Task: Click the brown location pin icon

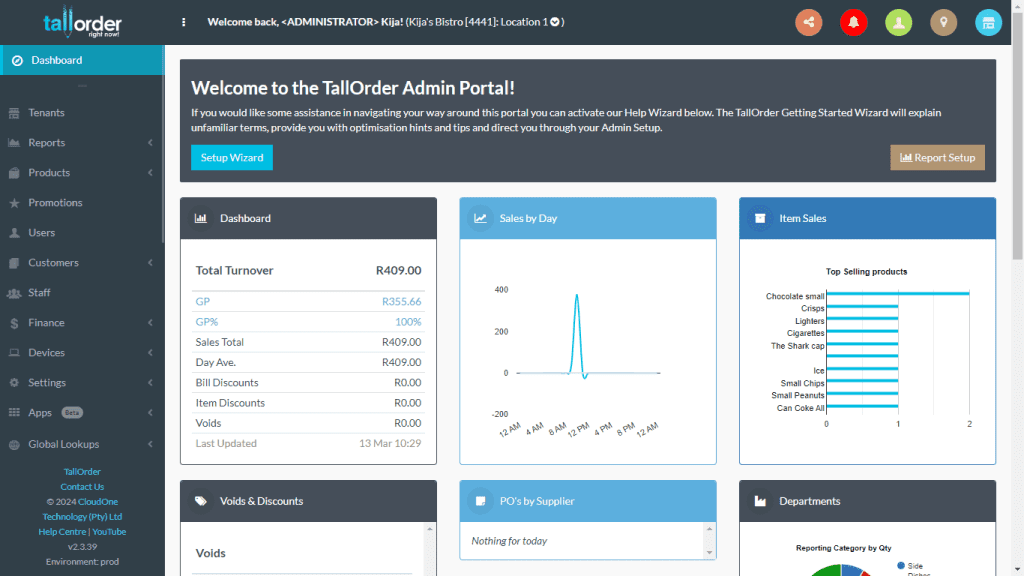Action: (943, 22)
